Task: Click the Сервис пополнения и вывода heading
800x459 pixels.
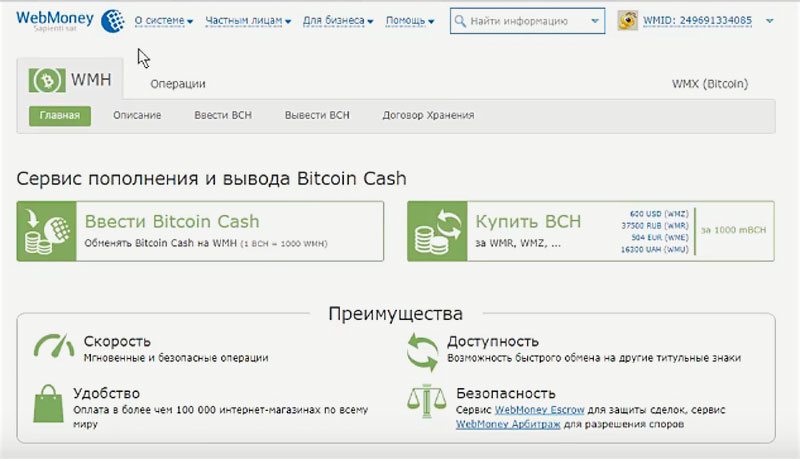Action: [211, 179]
